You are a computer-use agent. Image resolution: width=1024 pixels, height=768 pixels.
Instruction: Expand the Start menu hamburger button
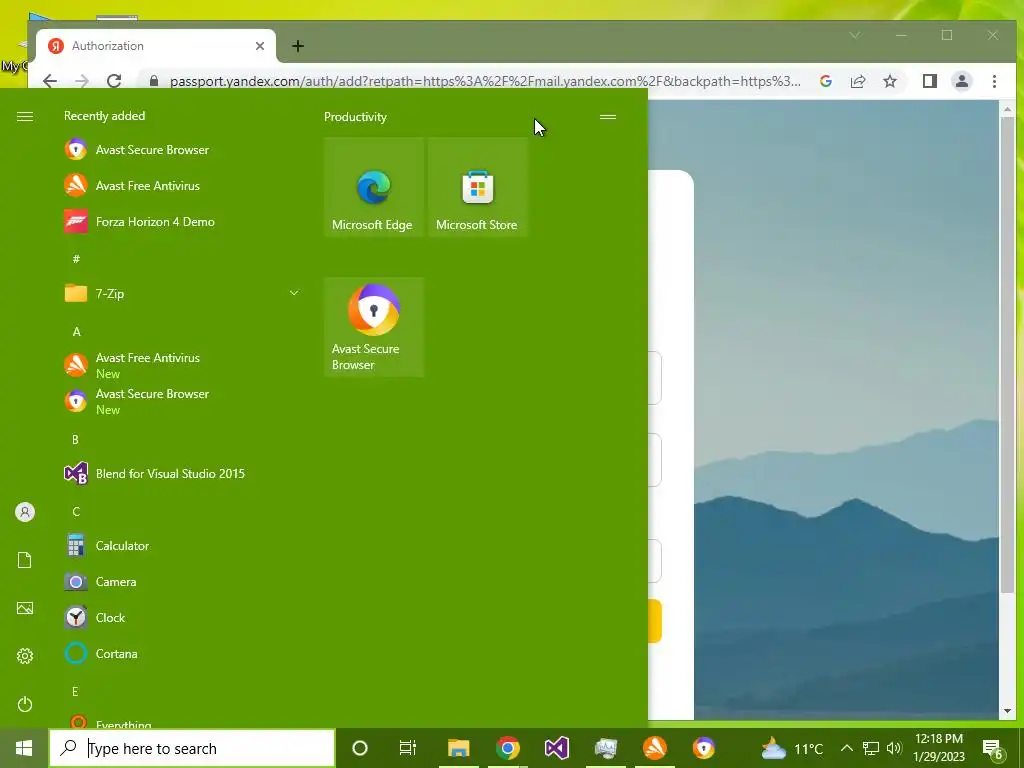tap(25, 116)
